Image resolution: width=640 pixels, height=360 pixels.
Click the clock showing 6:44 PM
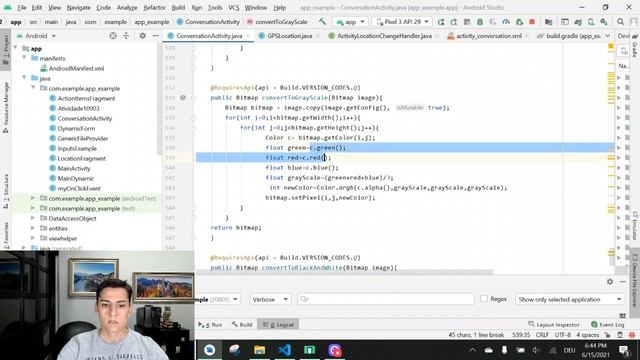click(x=596, y=346)
